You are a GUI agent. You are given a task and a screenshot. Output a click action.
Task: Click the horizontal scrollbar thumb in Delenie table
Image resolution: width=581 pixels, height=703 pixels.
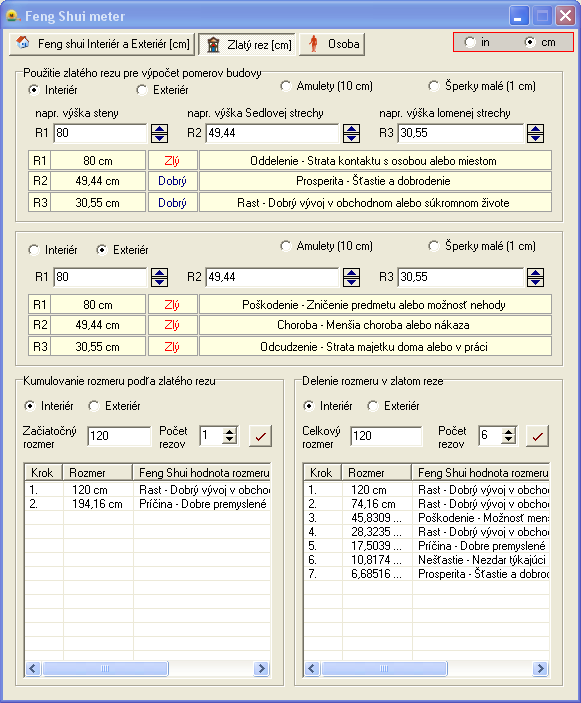pyautogui.click(x=384, y=668)
